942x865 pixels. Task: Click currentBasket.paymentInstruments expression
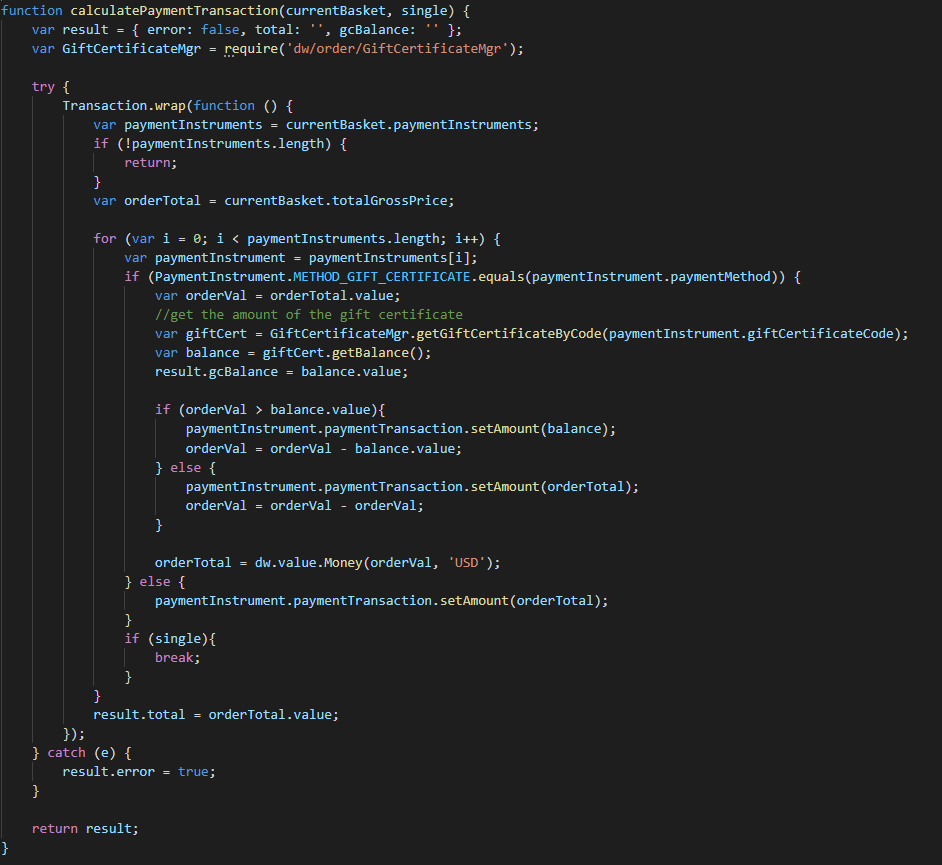coord(409,125)
